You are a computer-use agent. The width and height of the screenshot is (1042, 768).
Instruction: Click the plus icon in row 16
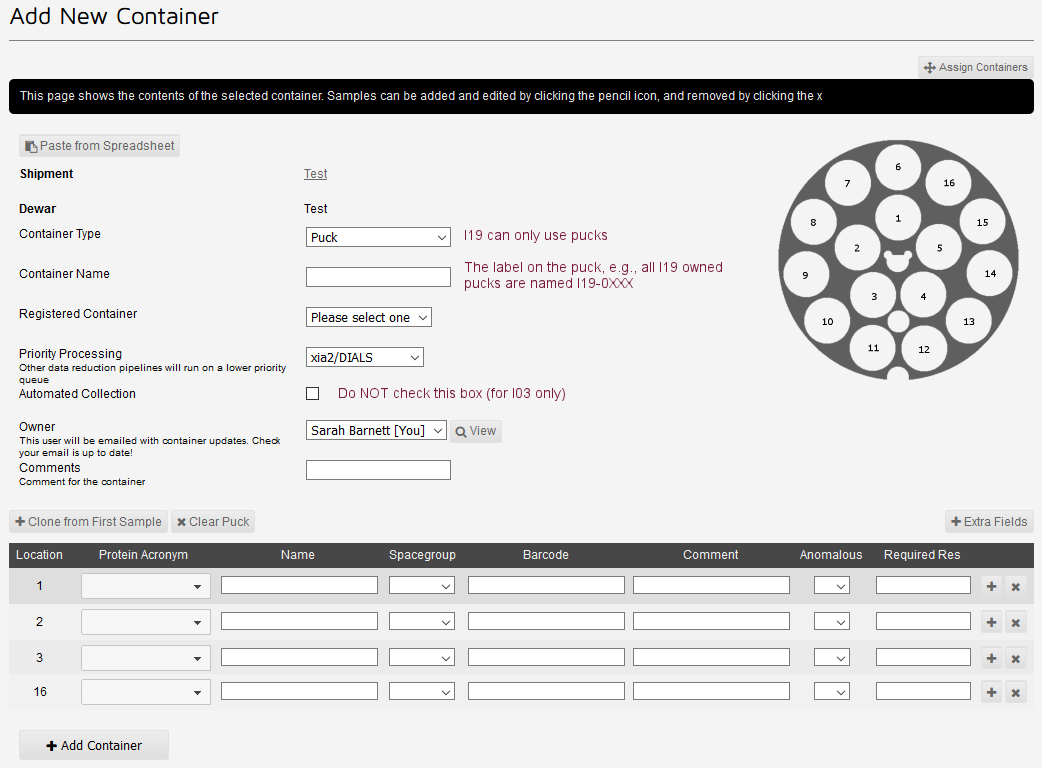point(991,692)
